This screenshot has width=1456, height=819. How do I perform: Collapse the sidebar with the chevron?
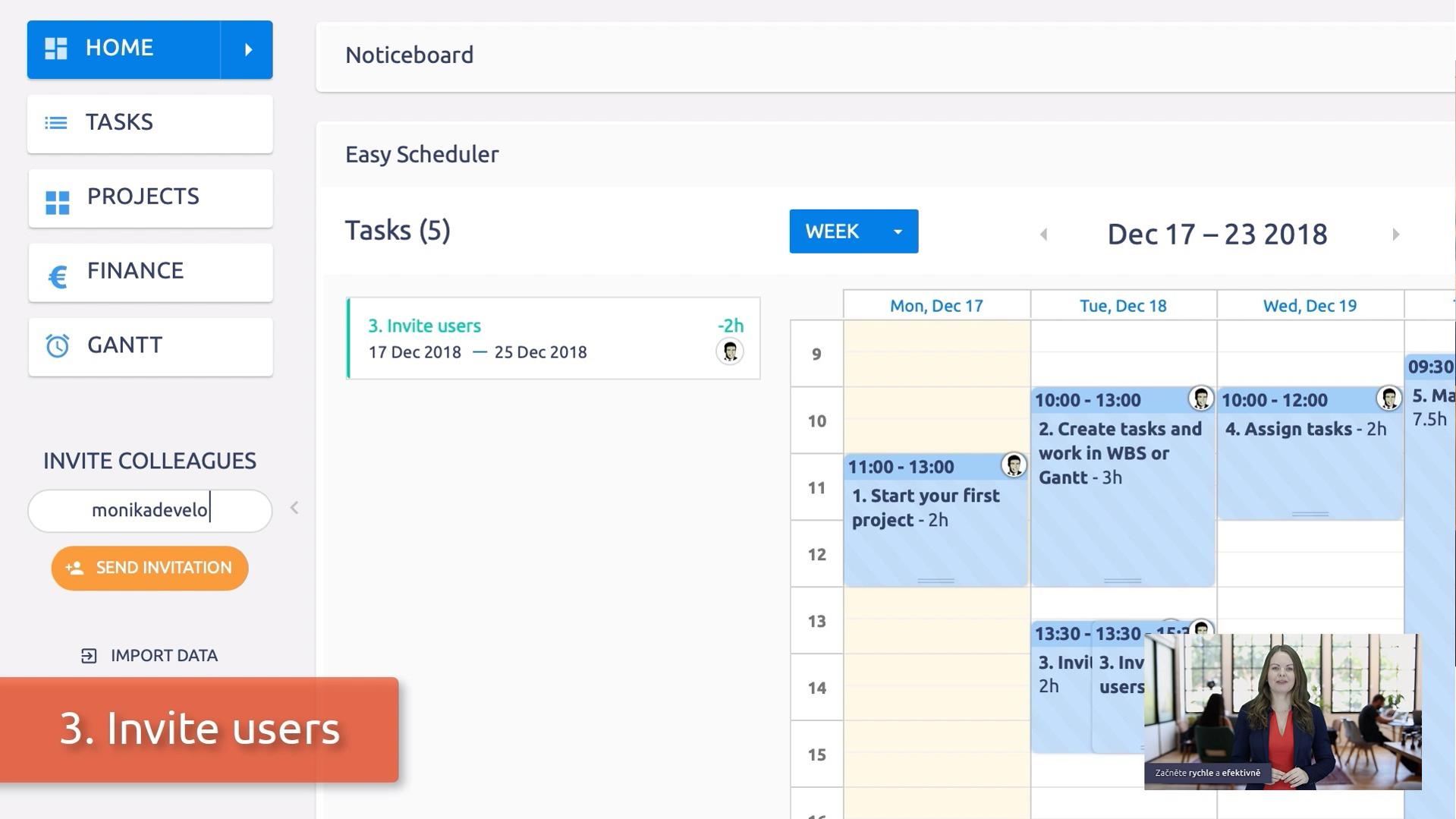click(294, 508)
